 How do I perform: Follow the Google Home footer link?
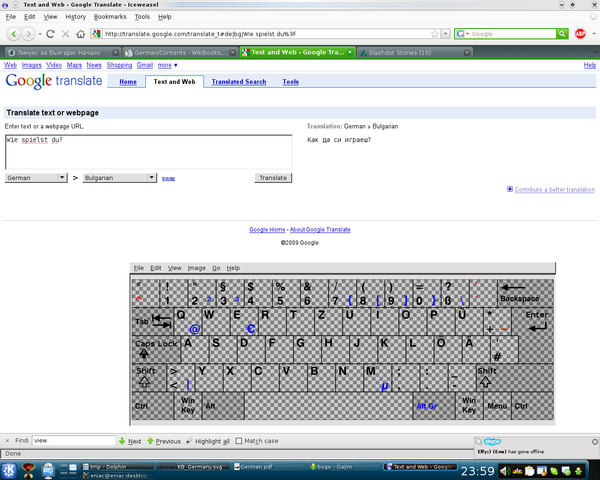267,230
